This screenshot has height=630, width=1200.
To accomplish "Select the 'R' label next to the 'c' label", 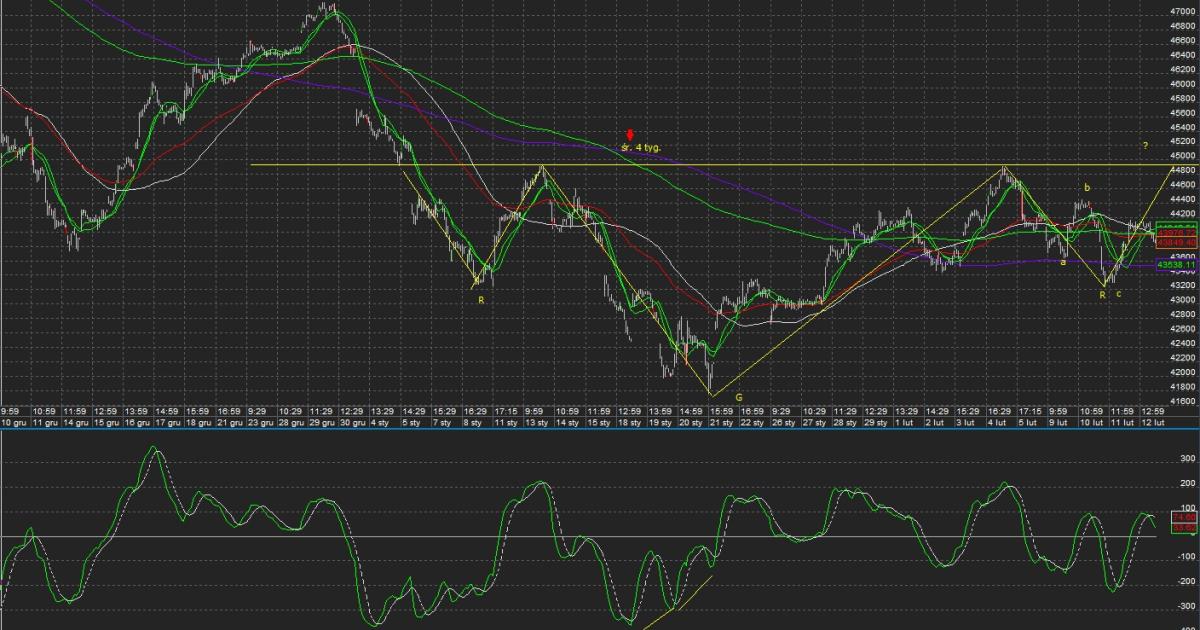I will 1101,295.
